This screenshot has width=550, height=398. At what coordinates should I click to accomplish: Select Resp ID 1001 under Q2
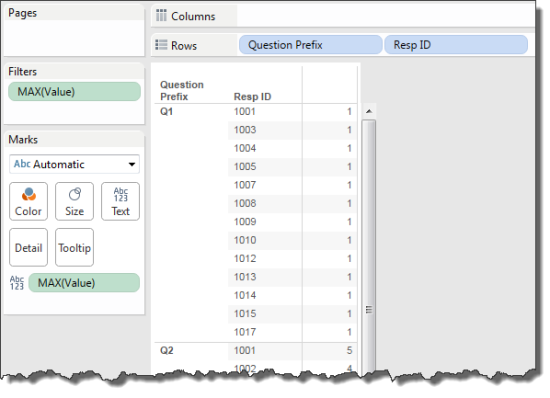click(x=245, y=350)
